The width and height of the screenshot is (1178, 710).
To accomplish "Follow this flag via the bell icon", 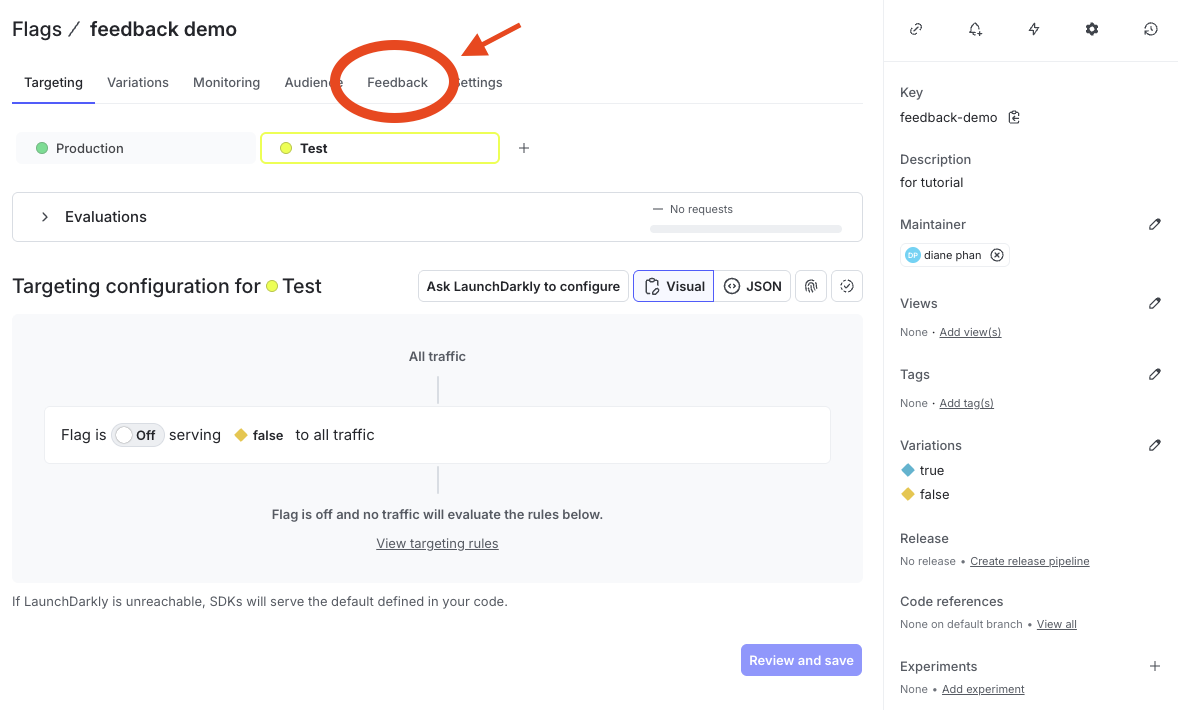I will [x=975, y=29].
